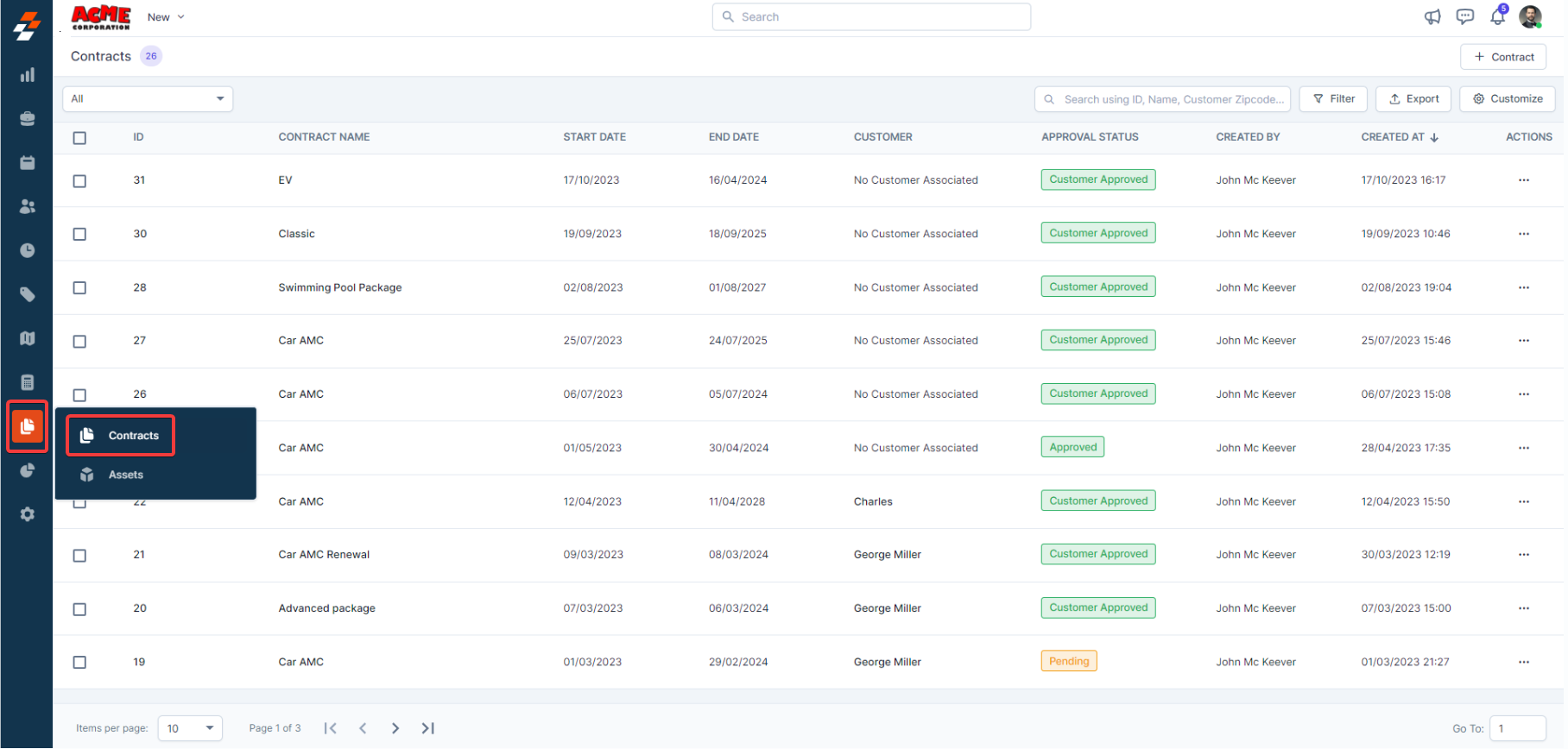Image resolution: width=1568 pixels, height=749 pixels.
Task: Click the briefcase icon in sidebar
Action: coord(28,118)
